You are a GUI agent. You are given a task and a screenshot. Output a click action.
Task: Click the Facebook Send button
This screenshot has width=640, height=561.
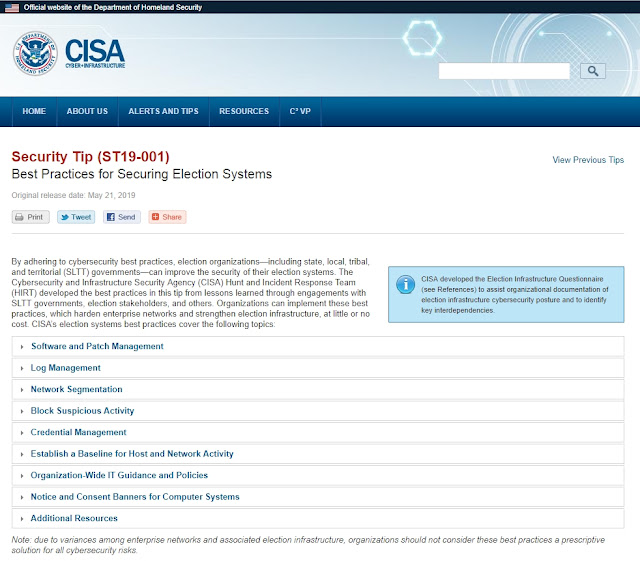click(122, 217)
